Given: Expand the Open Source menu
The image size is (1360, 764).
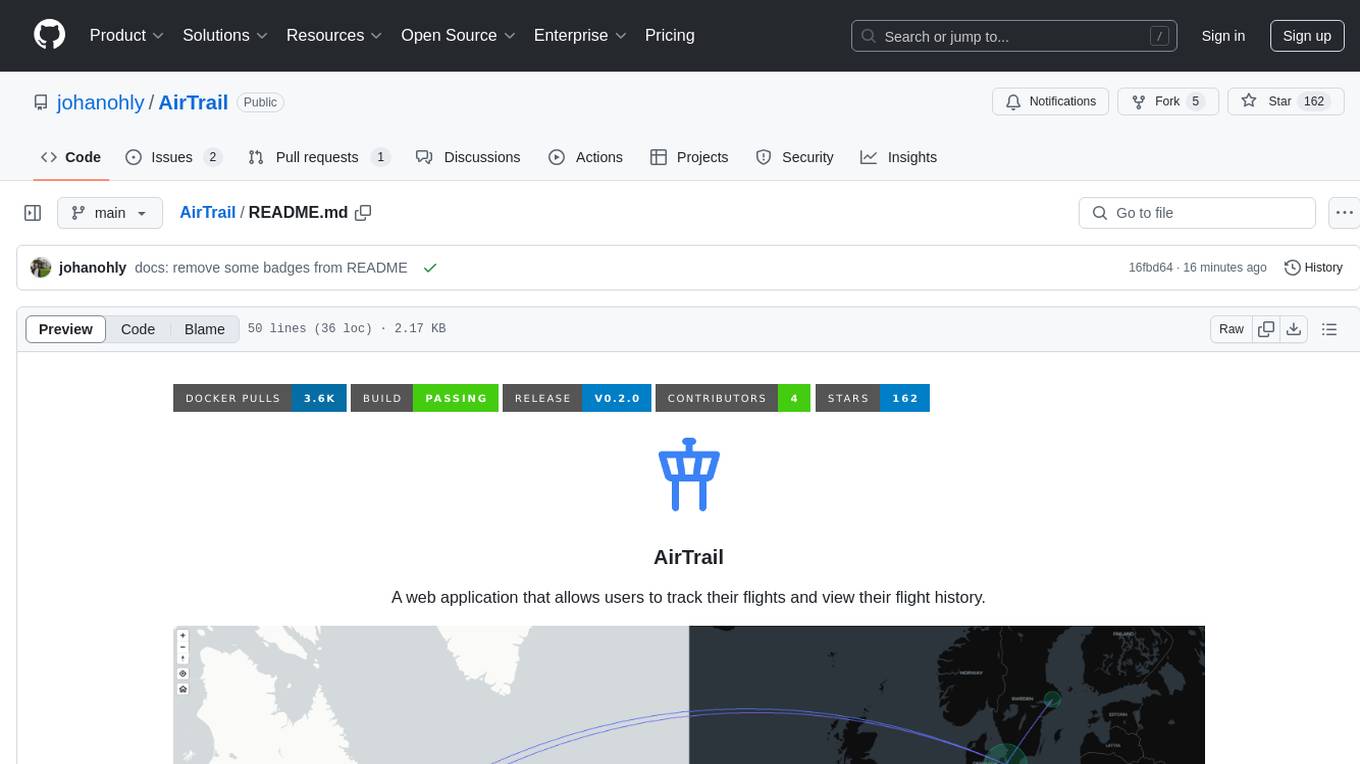Looking at the screenshot, I should [458, 35].
